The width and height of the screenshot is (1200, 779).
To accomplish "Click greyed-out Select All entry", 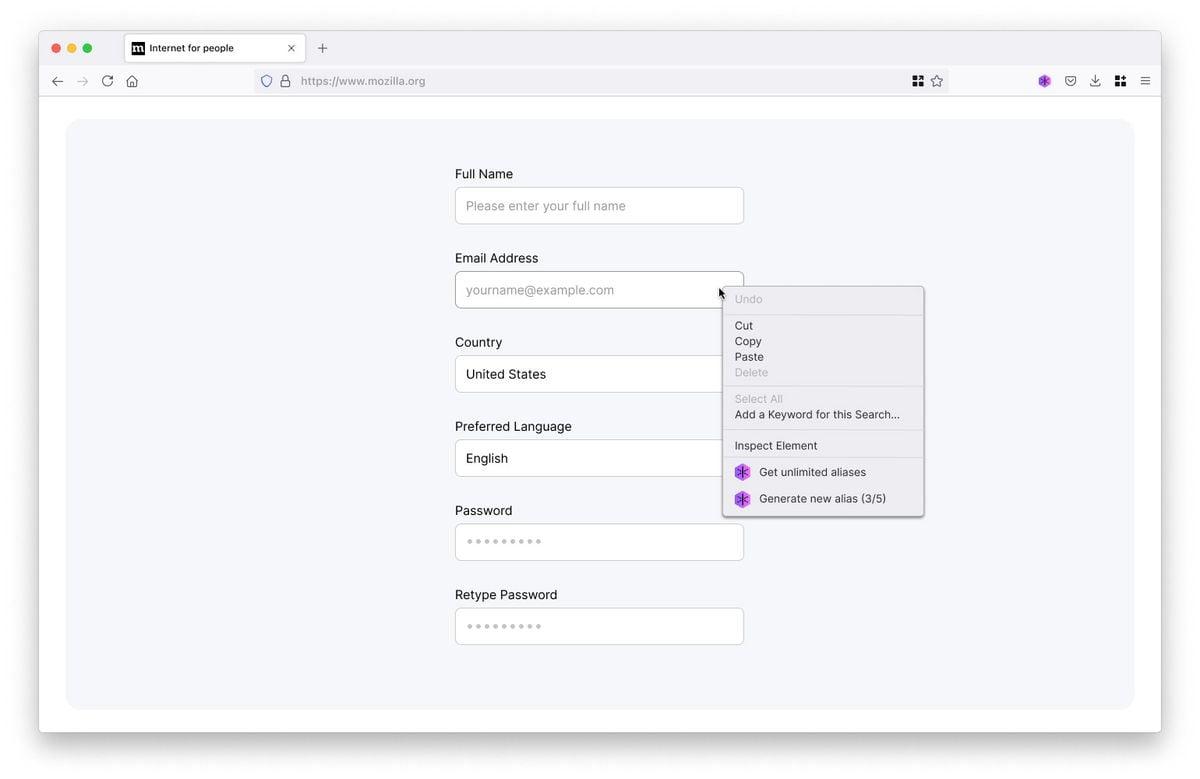I will 758,399.
